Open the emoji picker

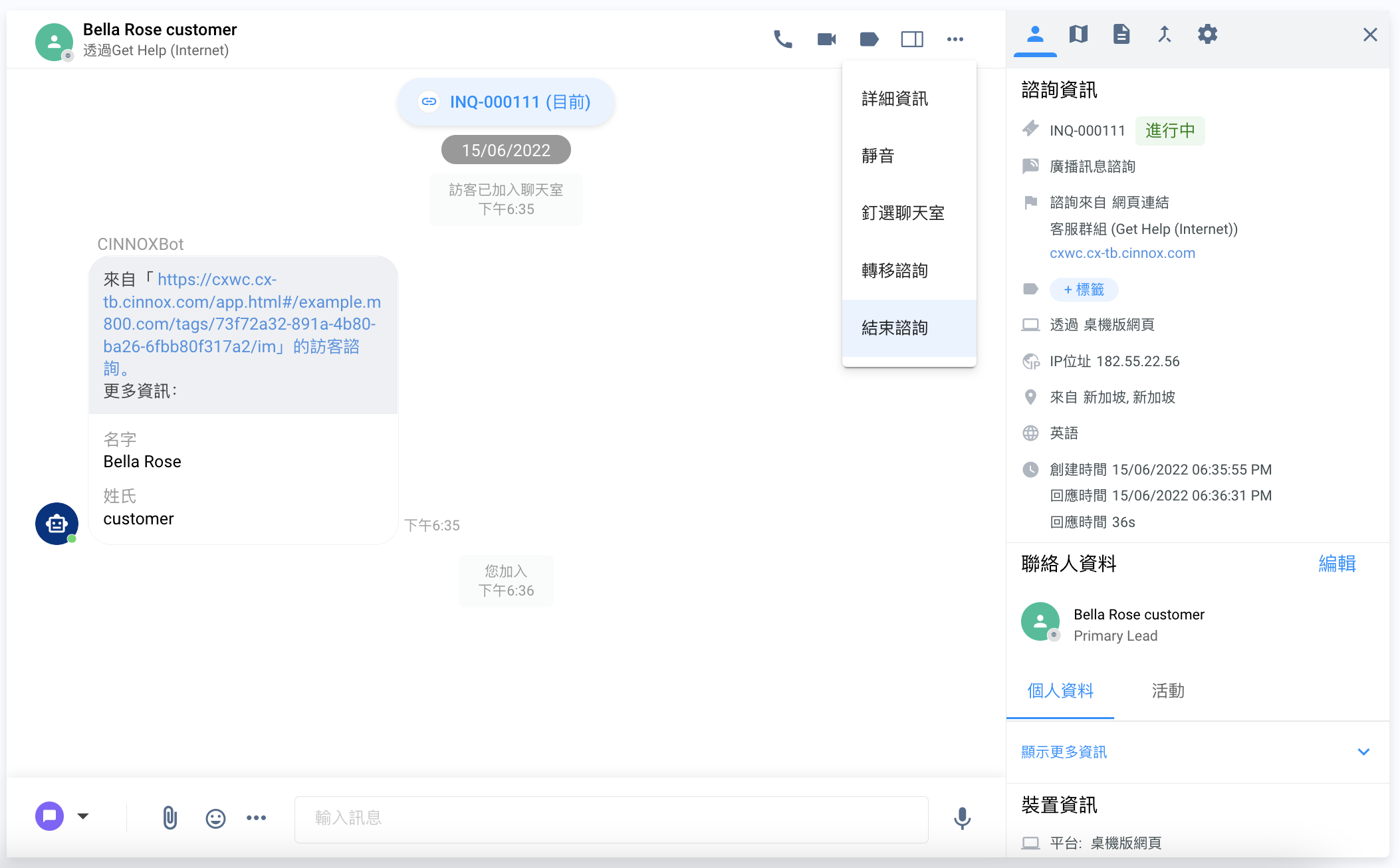point(215,818)
